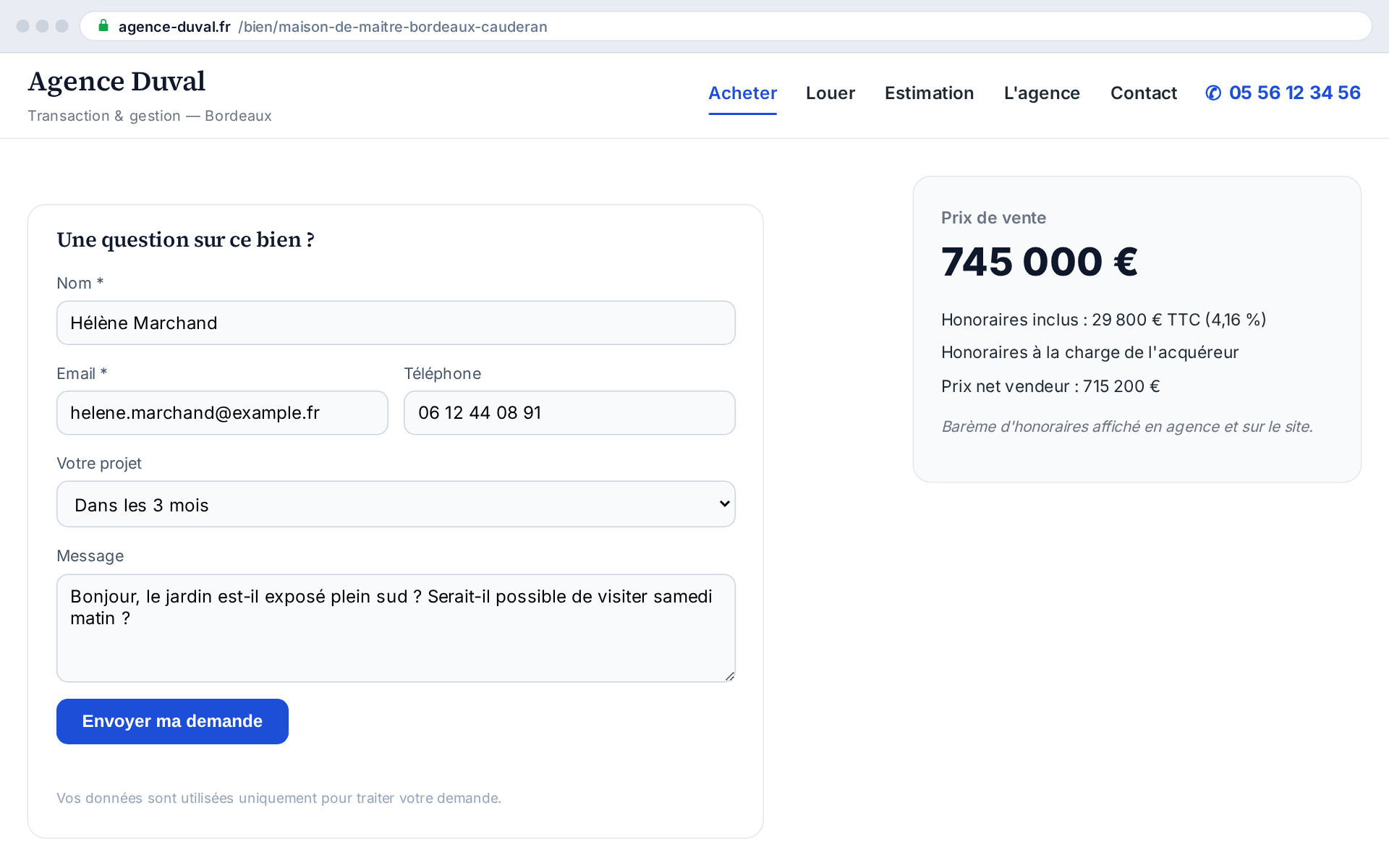Image resolution: width=1389 pixels, height=868 pixels.
Task: Click the Nom input field
Action: pos(396,323)
